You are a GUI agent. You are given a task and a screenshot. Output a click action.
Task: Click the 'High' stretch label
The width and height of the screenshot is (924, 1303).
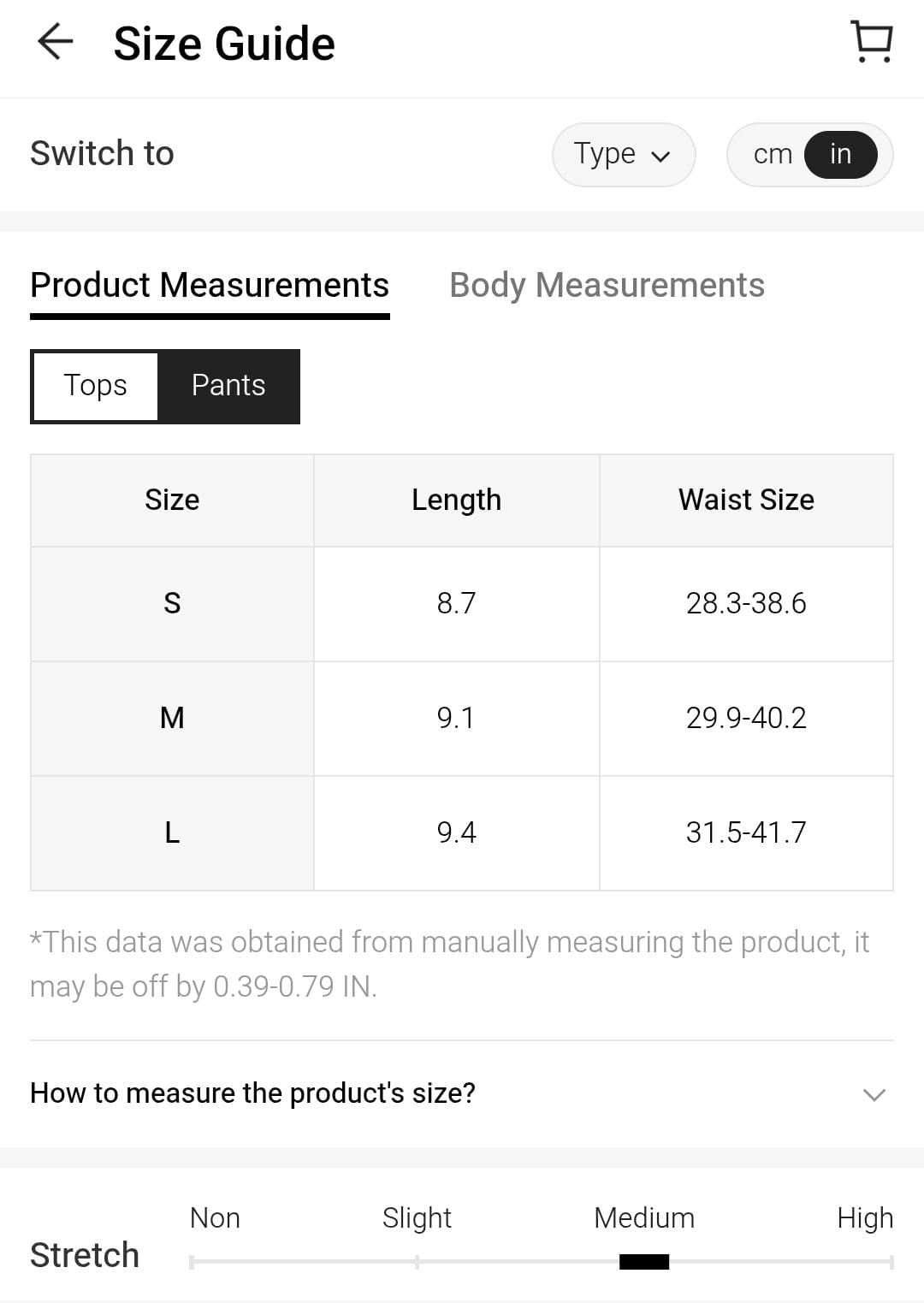(x=864, y=1217)
